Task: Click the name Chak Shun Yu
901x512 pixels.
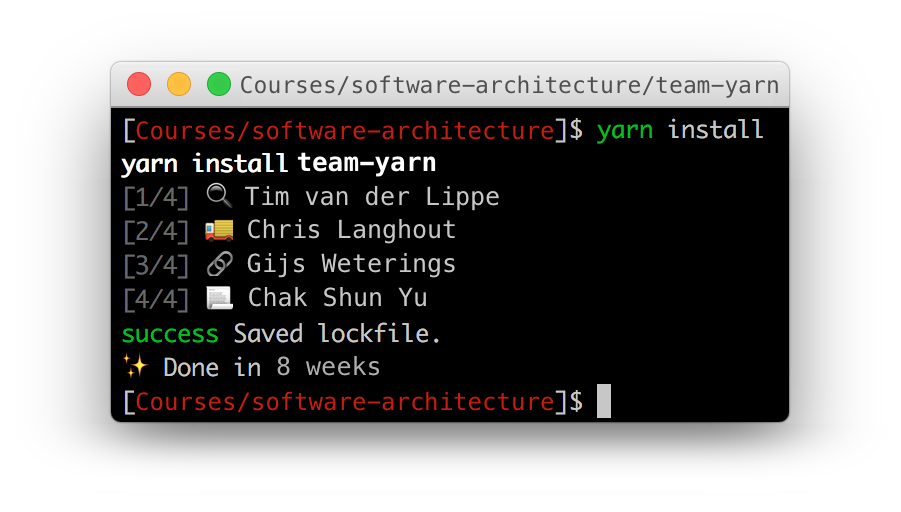Action: pyautogui.click(x=337, y=298)
